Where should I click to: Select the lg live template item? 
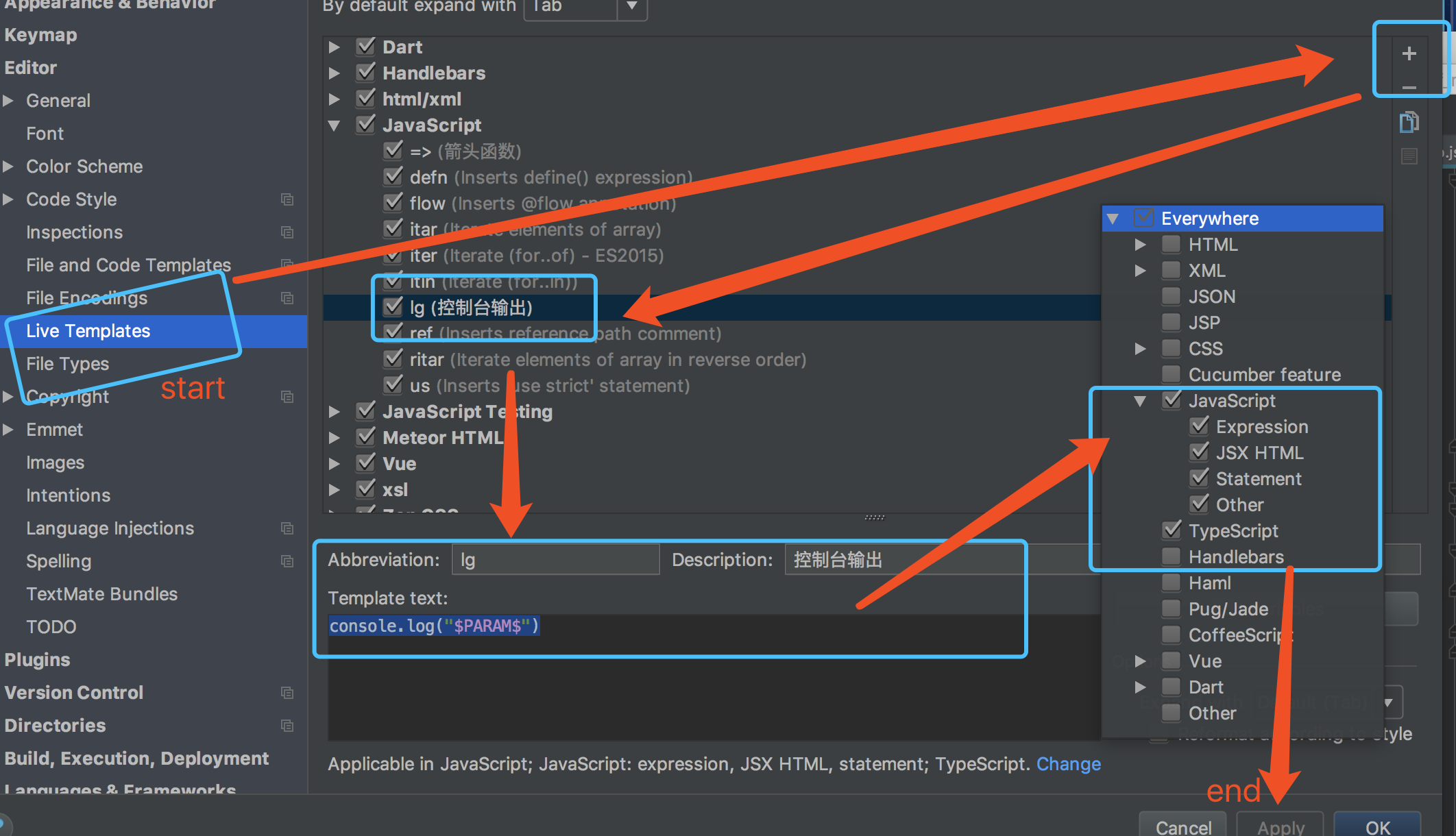470,307
